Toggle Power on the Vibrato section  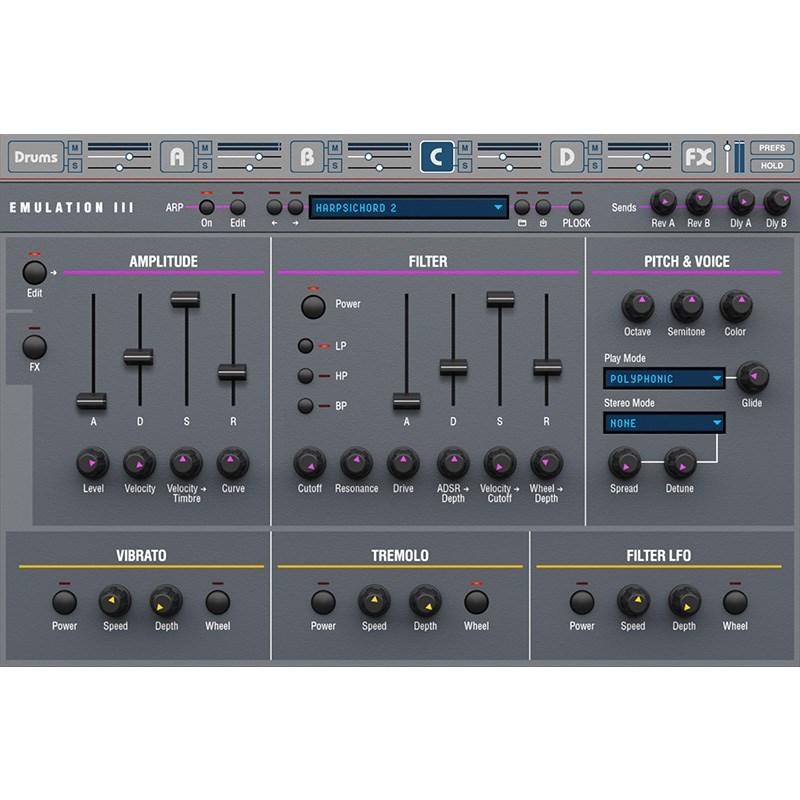point(63,603)
